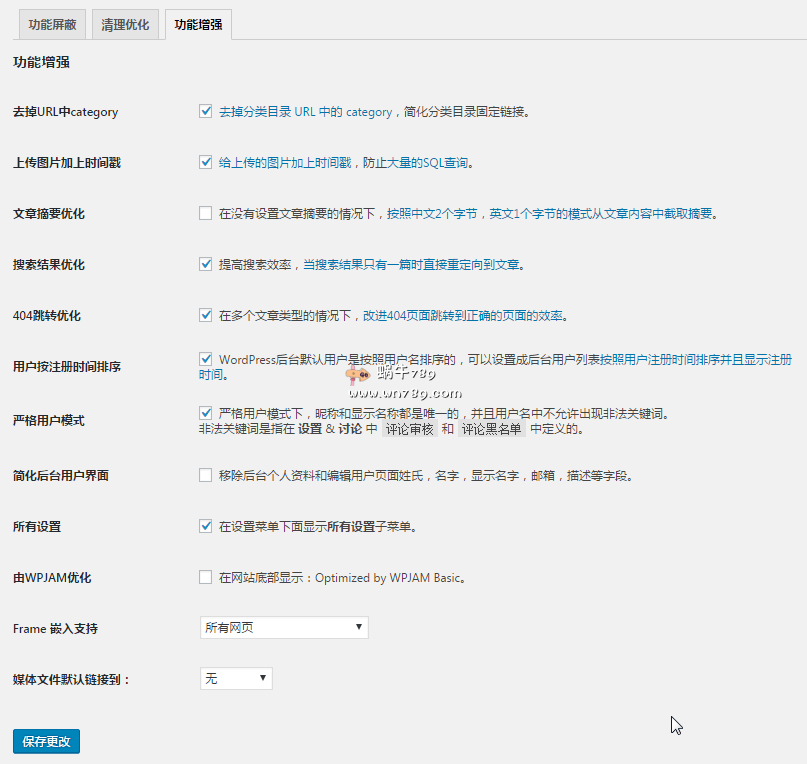The height and width of the screenshot is (764, 807).
Task: Select the 功能增强 tab
Action: (198, 25)
